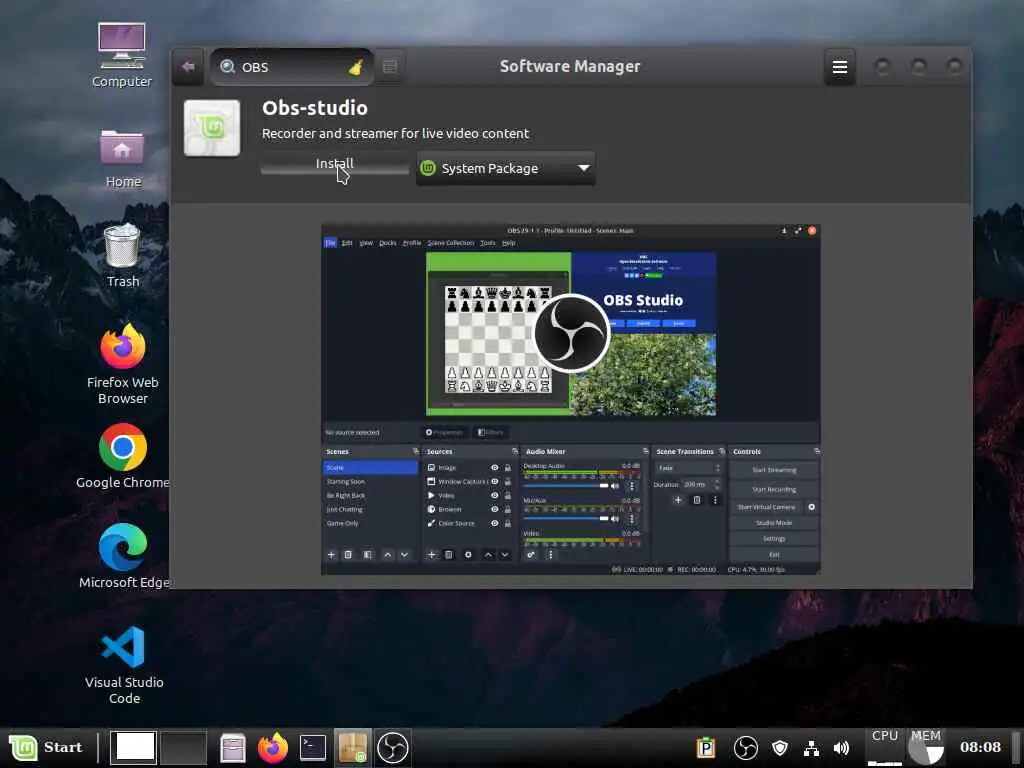Install Obs-studio
The width and height of the screenshot is (1024, 768).
(x=335, y=163)
